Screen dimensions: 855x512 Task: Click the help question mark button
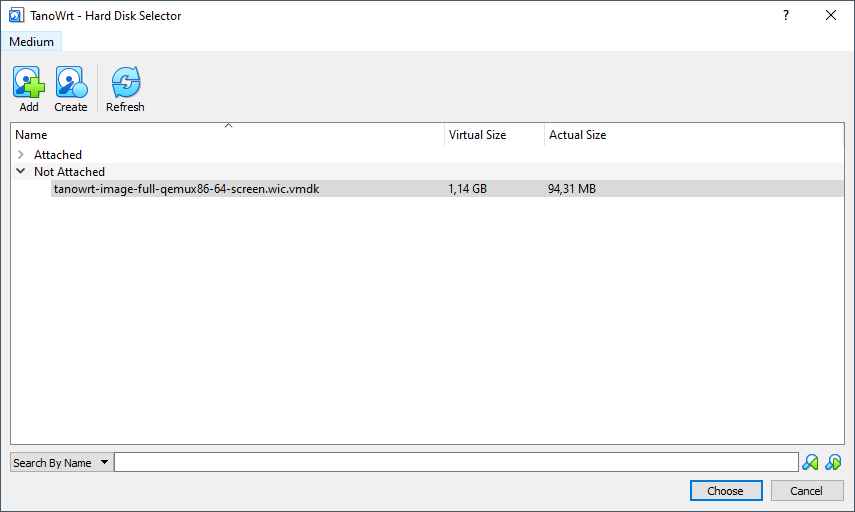point(786,15)
